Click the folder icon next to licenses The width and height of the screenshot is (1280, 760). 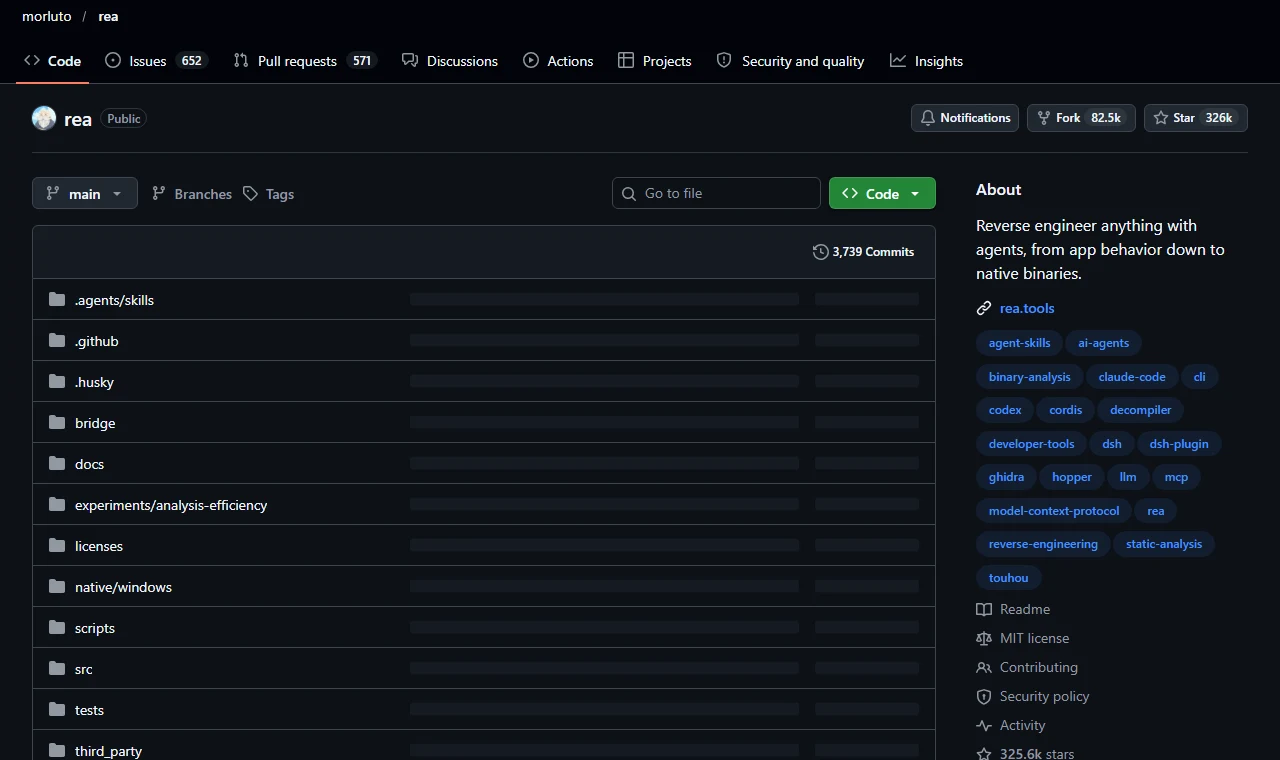click(57, 546)
